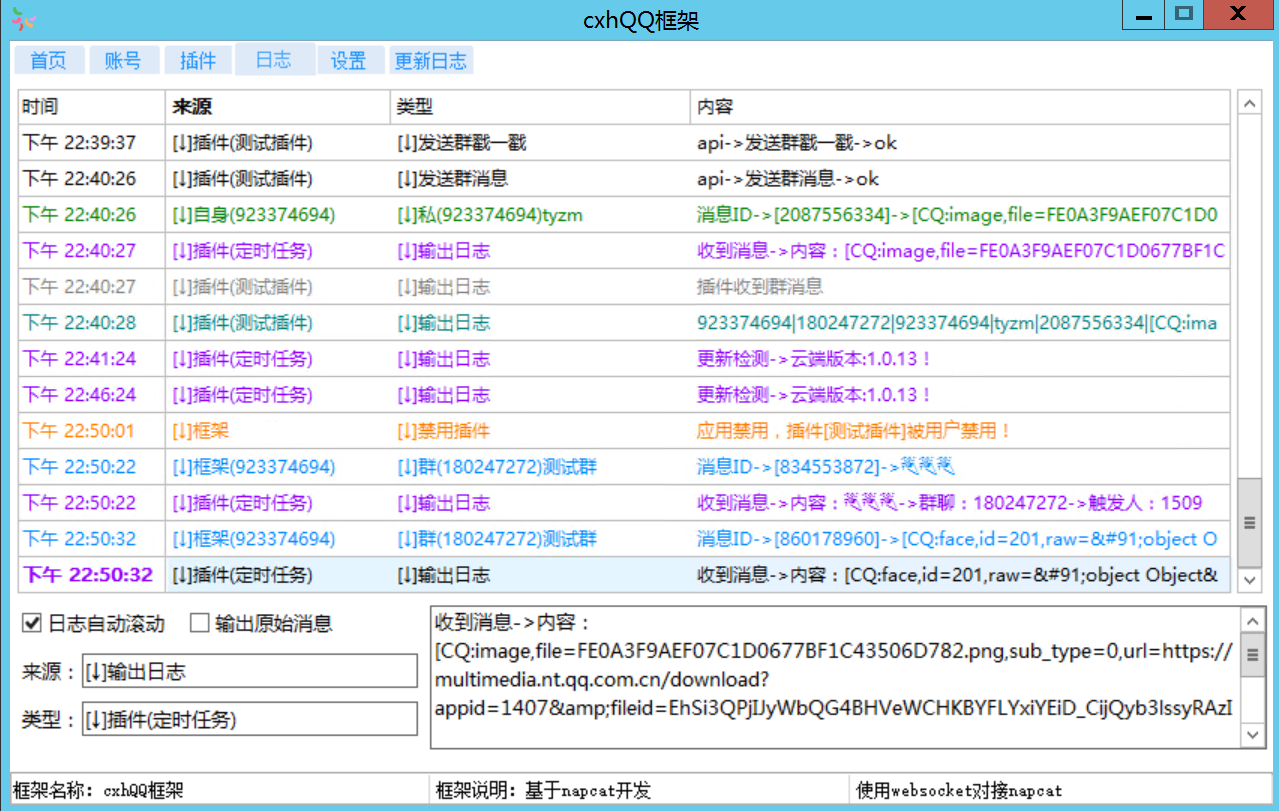Click the 来源 text field
This screenshot has height=811, width=1279.
pyautogui.click(x=250, y=672)
